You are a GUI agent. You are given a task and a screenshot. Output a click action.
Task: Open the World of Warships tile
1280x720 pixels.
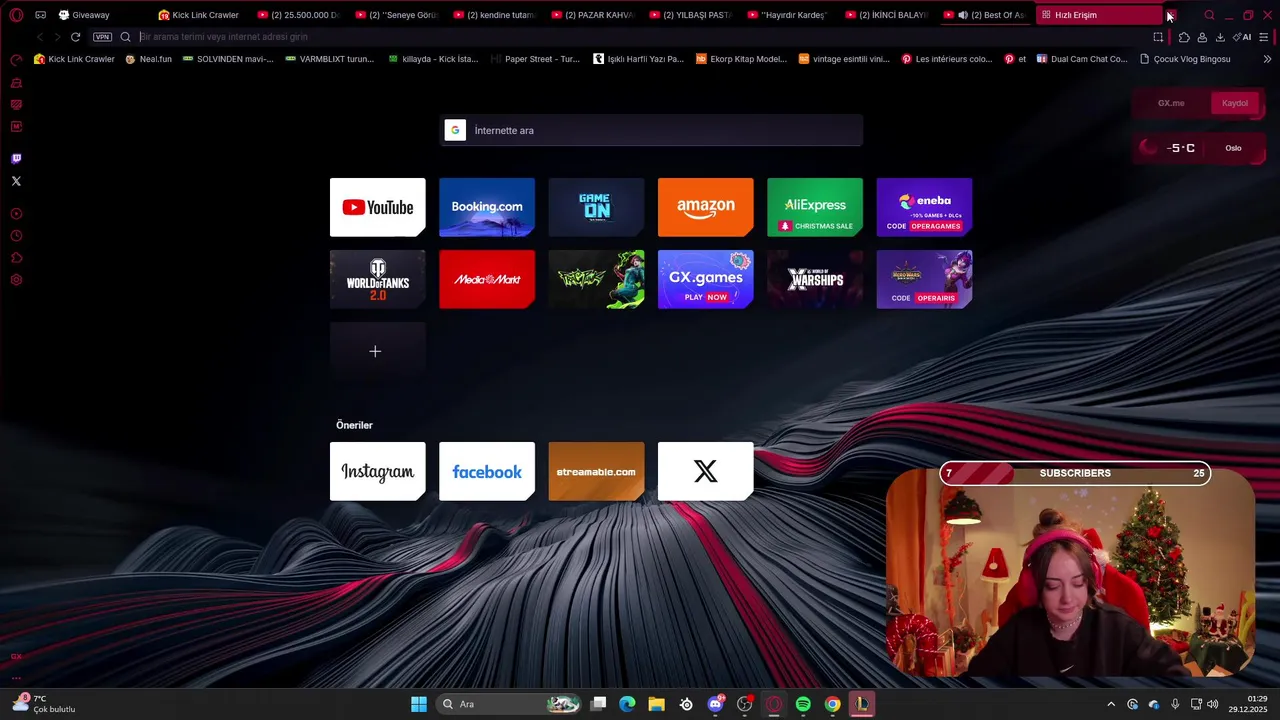[x=815, y=279]
